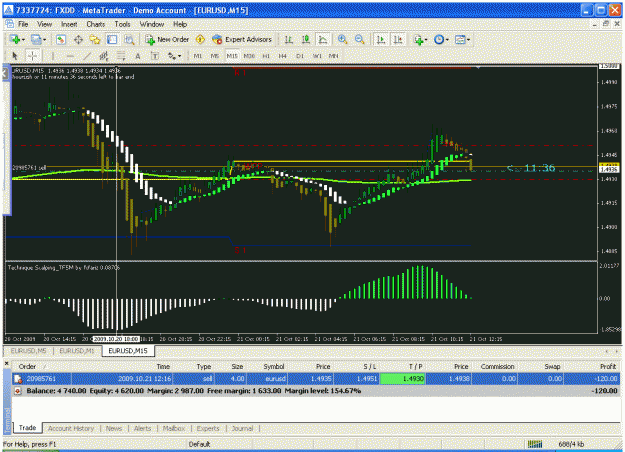Select the Fibonacci retracement tool
Screen dimensions: 625x452
[x=121, y=56]
